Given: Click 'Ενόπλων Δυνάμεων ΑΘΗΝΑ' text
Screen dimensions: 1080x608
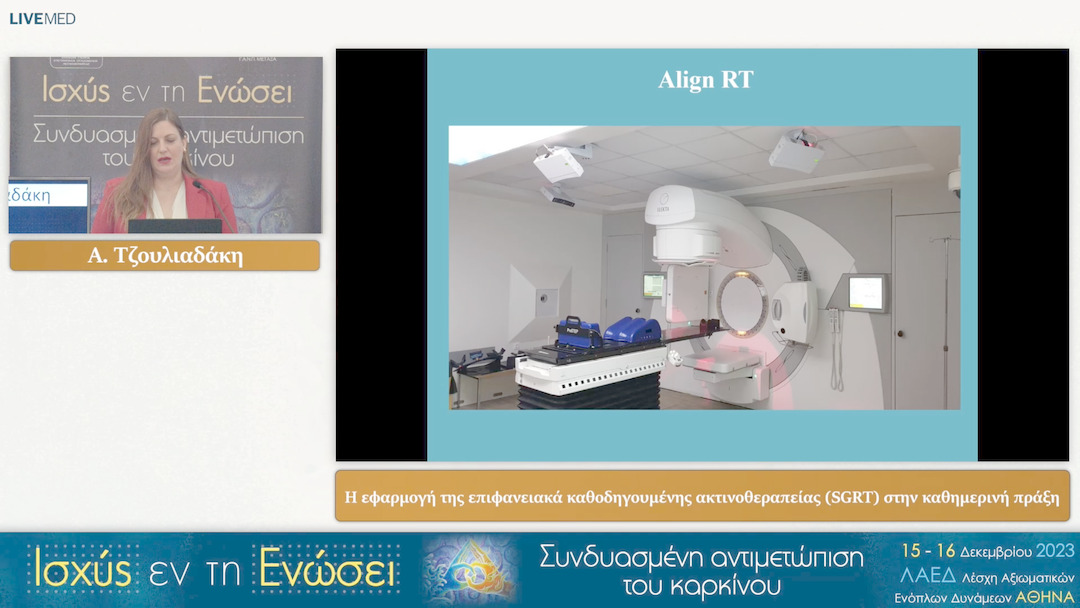Looking at the screenshot, I should 984,597.
